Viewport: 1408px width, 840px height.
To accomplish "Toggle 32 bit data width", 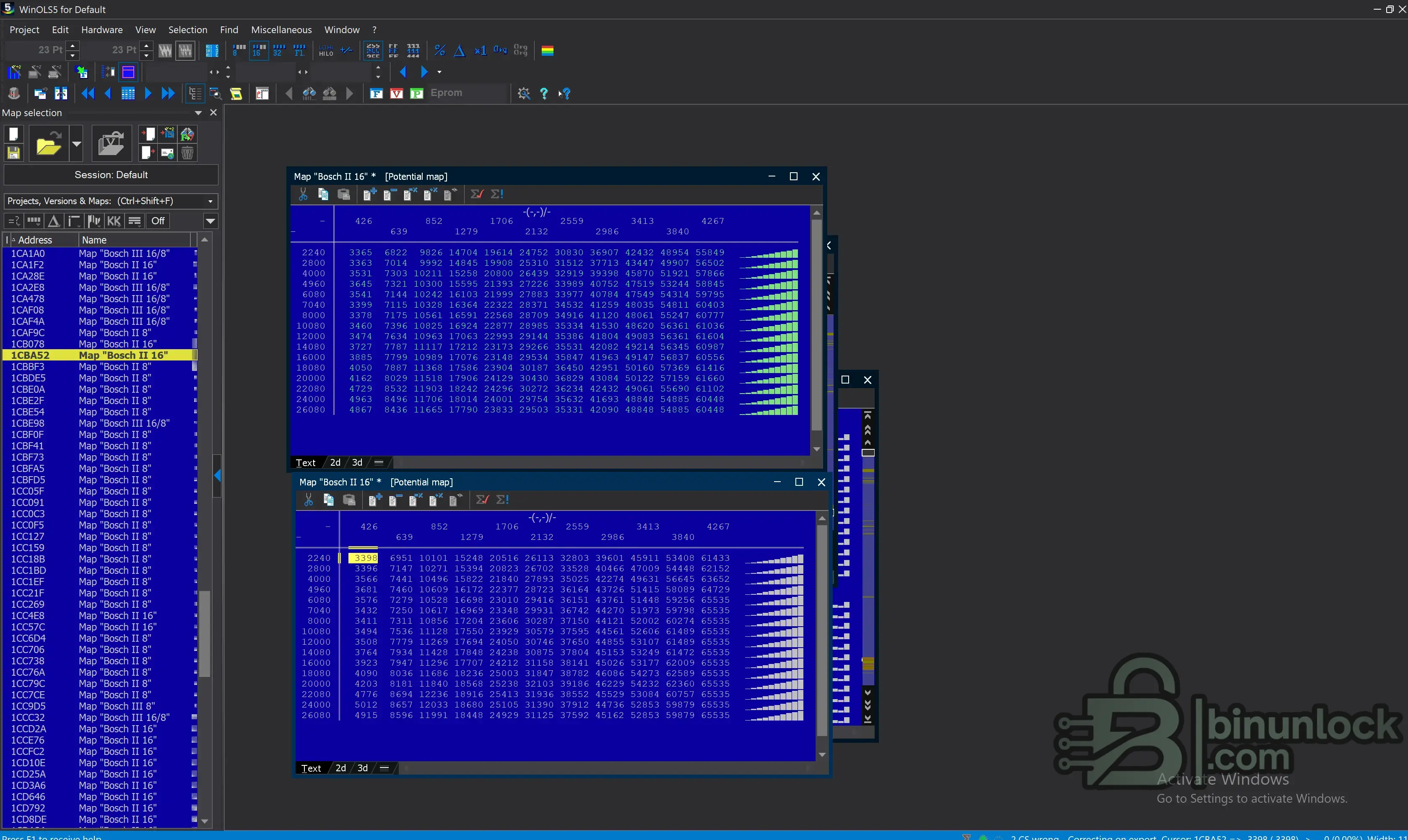I will pos(279,51).
